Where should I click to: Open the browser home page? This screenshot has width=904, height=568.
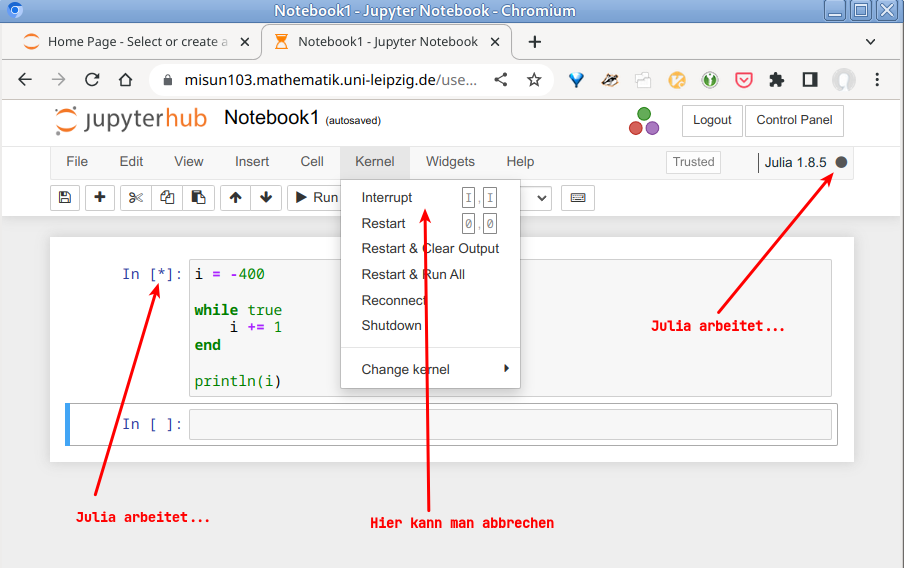pos(126,80)
